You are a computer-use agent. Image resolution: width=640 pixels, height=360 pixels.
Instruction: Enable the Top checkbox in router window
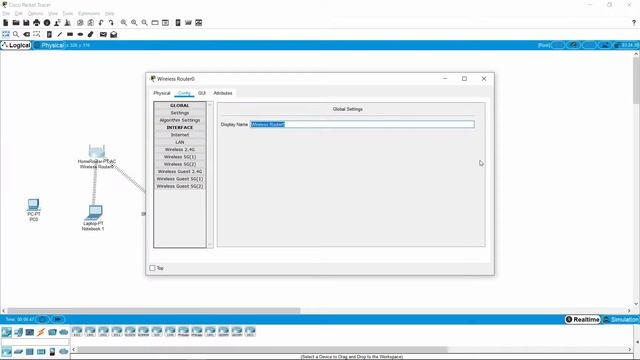pyautogui.click(x=152, y=268)
